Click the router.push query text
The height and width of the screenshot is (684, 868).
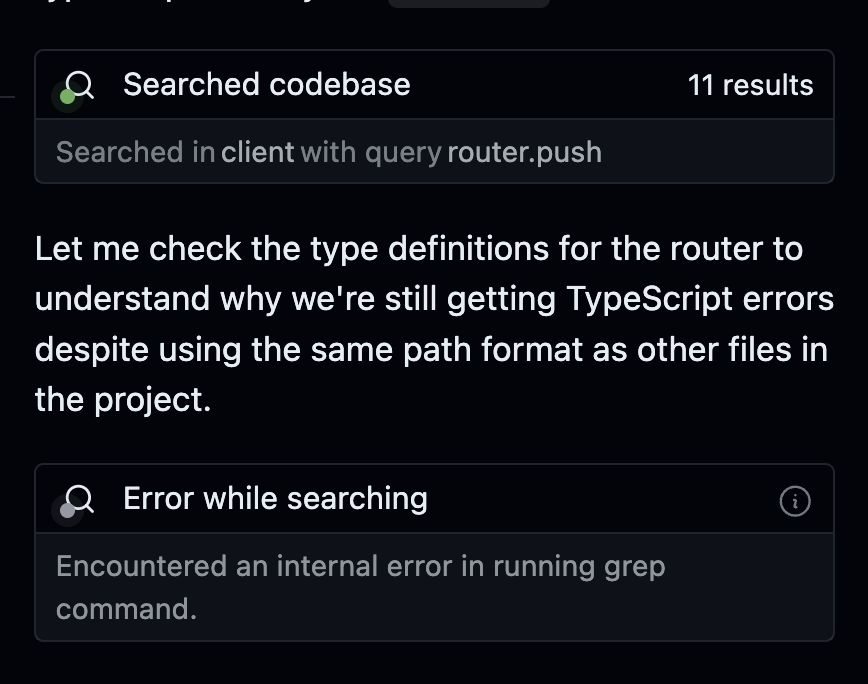(524, 152)
